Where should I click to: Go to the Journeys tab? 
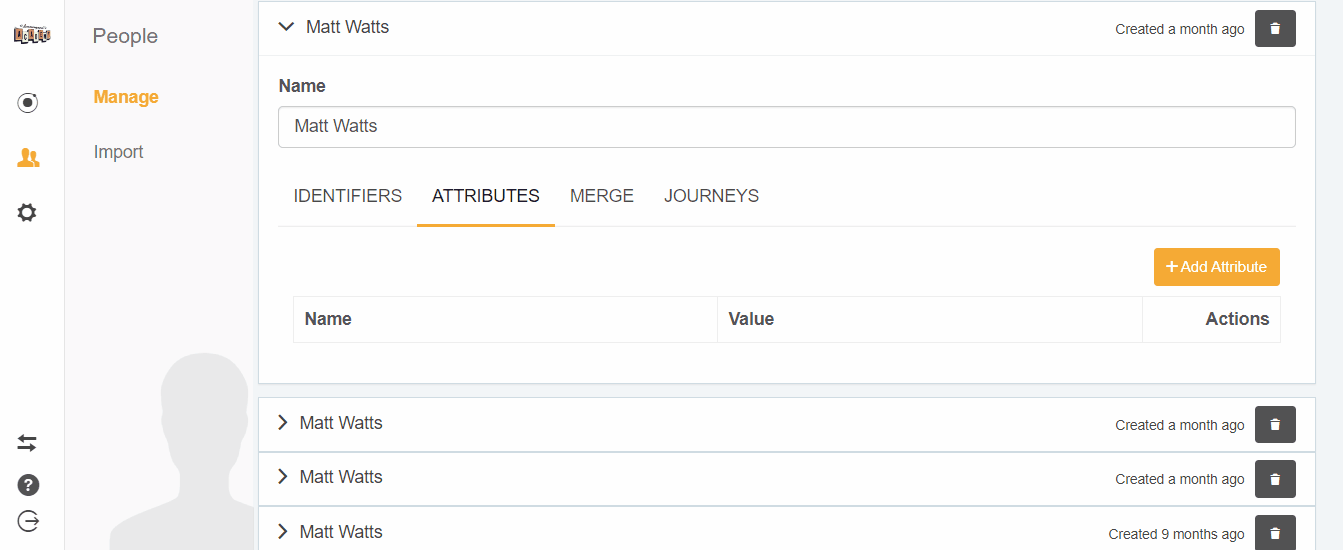pyautogui.click(x=711, y=196)
